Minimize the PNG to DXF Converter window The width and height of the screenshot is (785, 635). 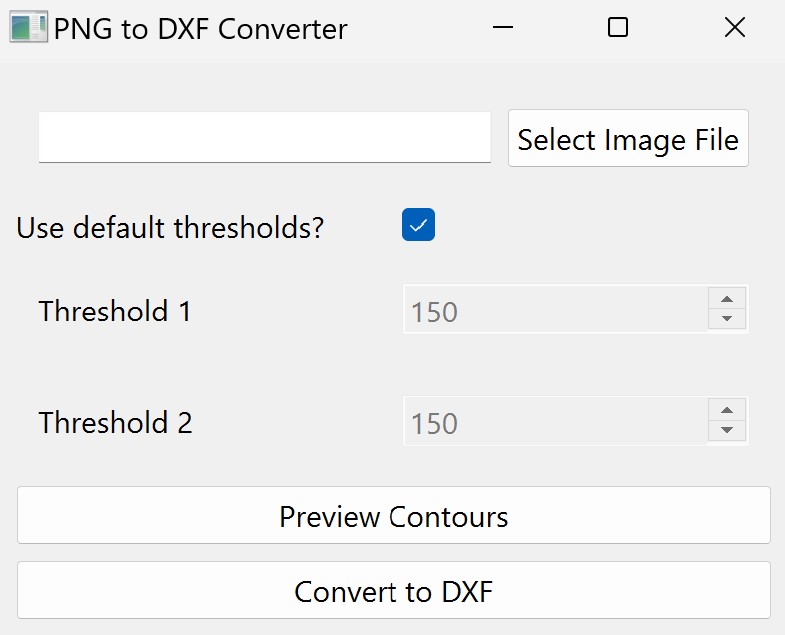[502, 28]
